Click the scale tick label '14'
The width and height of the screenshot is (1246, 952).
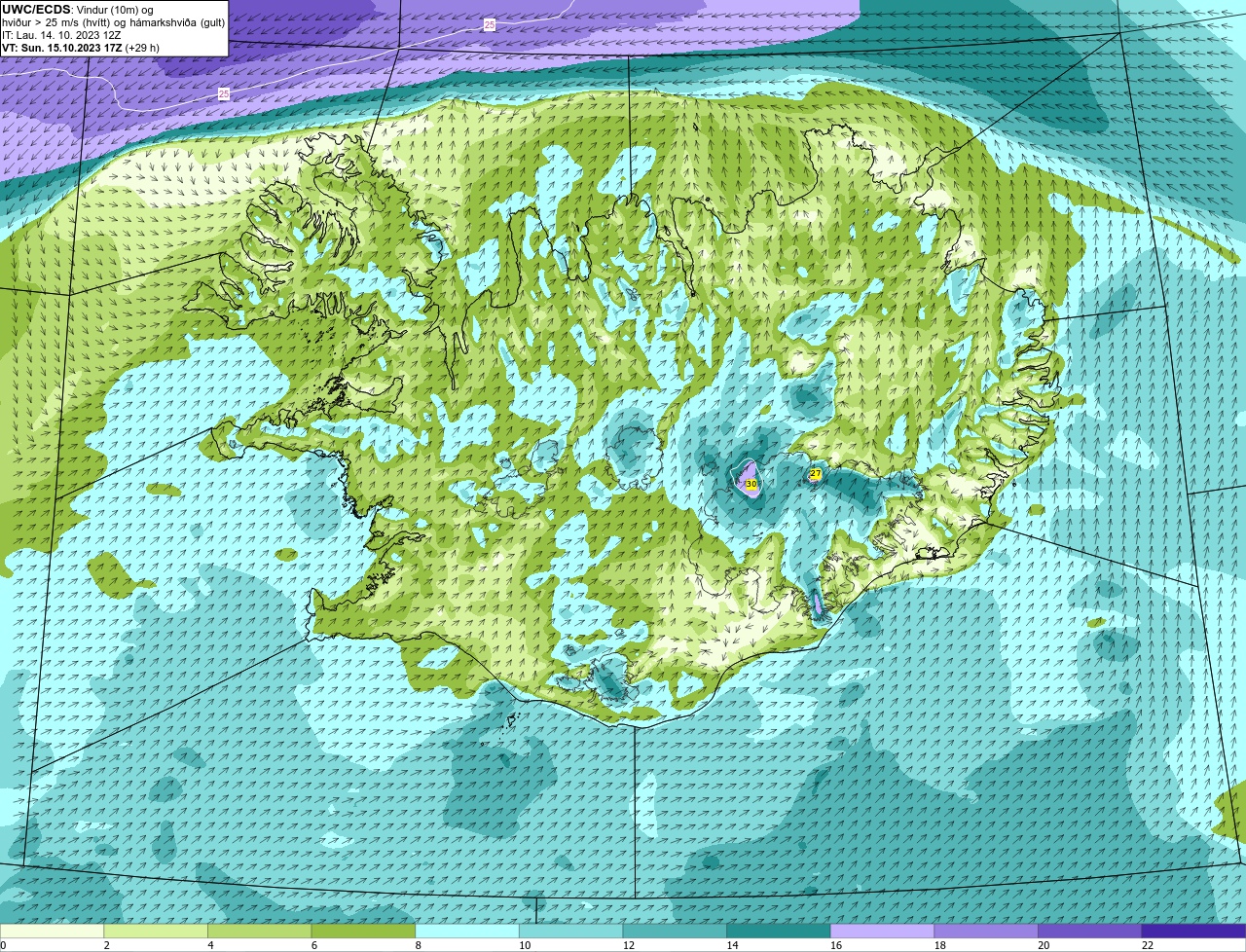[x=732, y=945]
